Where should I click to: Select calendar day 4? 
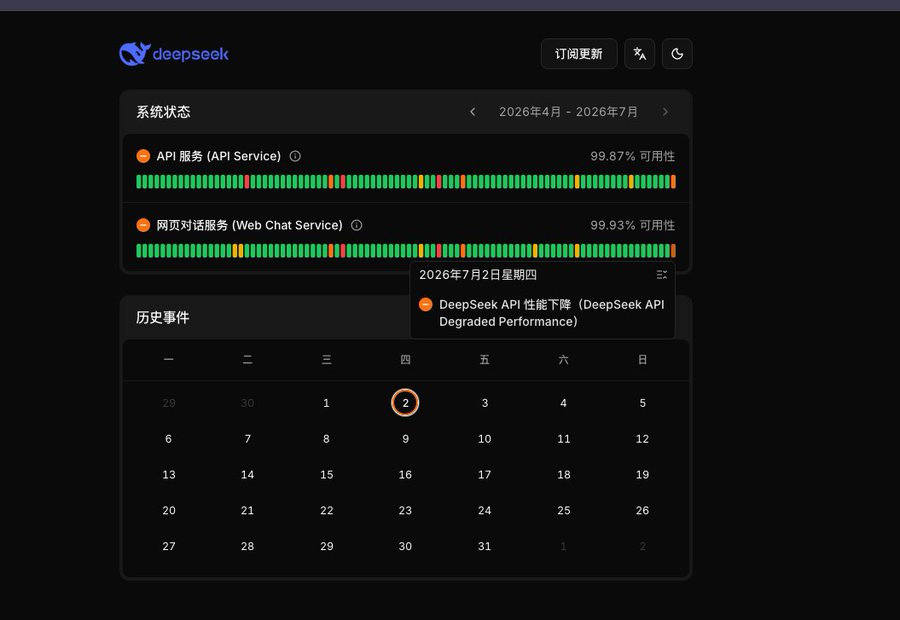tap(564, 403)
